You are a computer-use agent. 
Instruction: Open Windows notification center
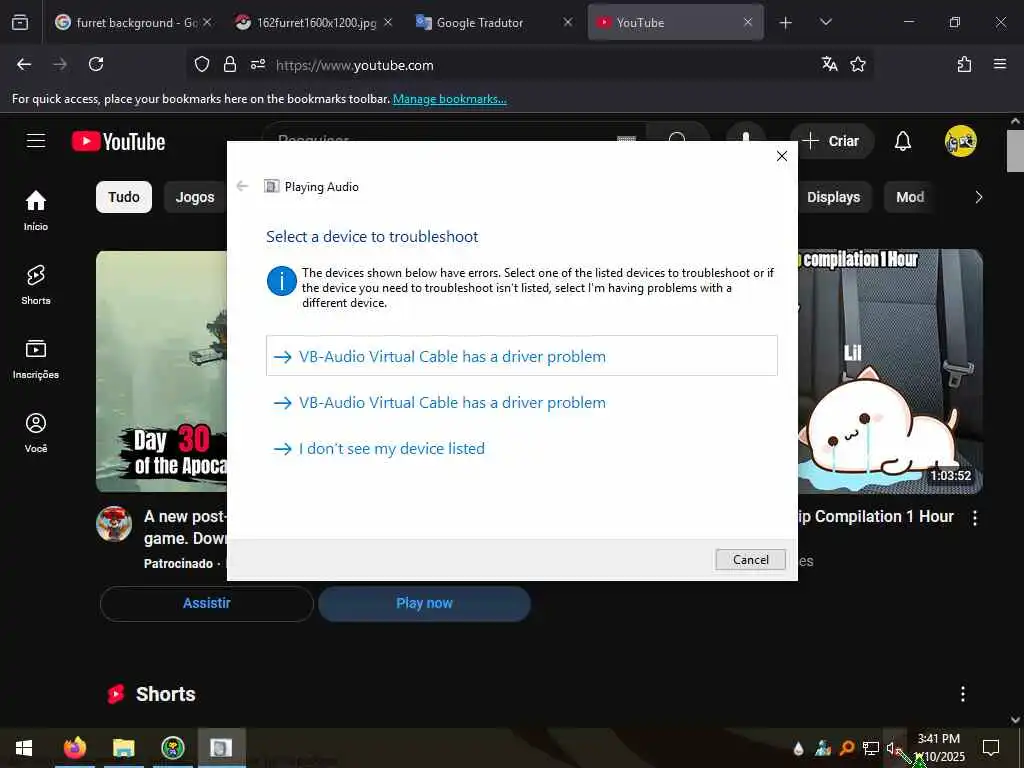click(991, 748)
